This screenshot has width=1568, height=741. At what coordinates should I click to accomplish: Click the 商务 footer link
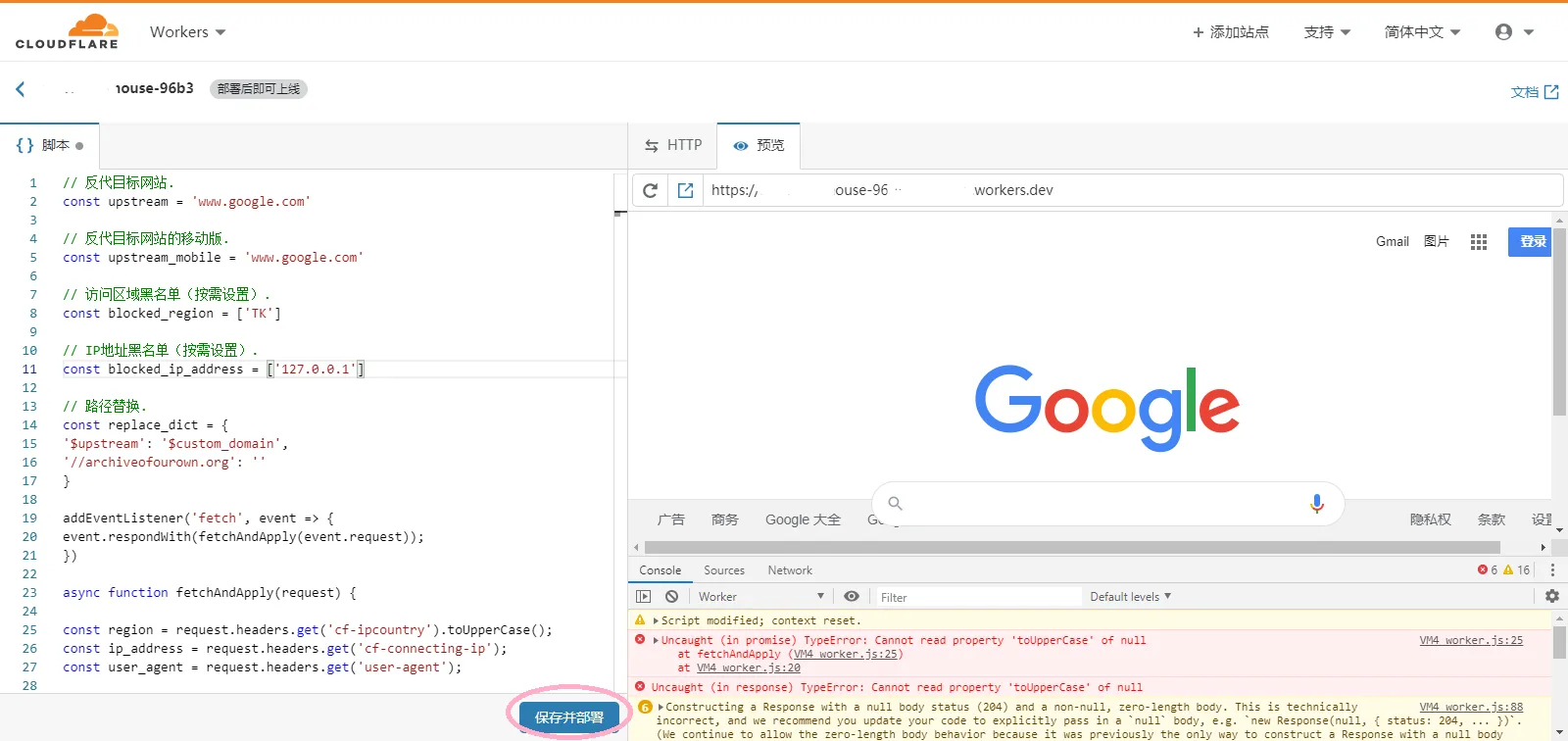point(725,519)
